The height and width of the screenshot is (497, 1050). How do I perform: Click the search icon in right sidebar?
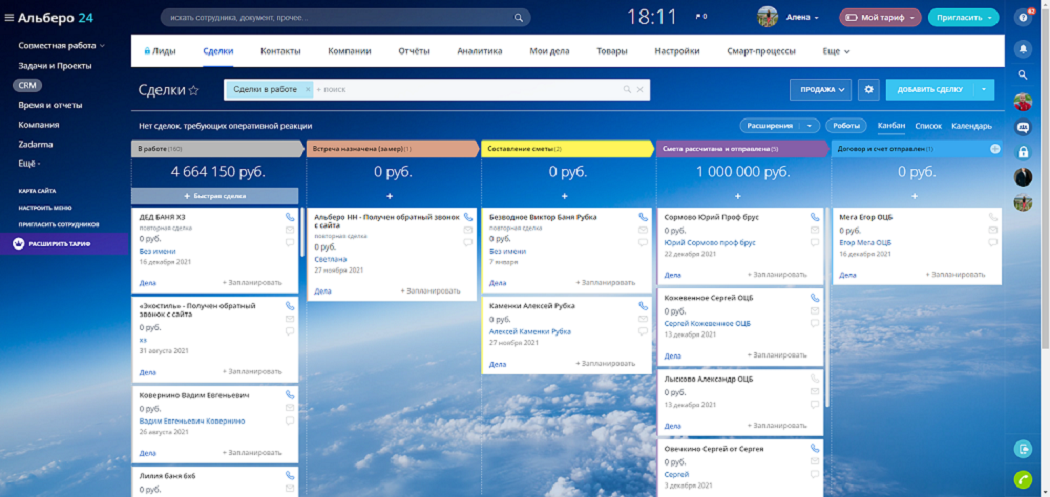1023,74
